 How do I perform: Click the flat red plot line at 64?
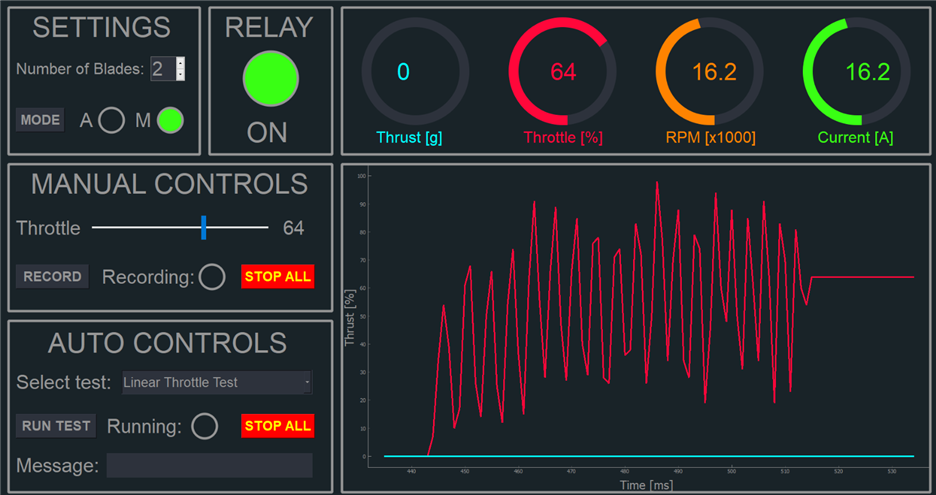click(x=863, y=277)
